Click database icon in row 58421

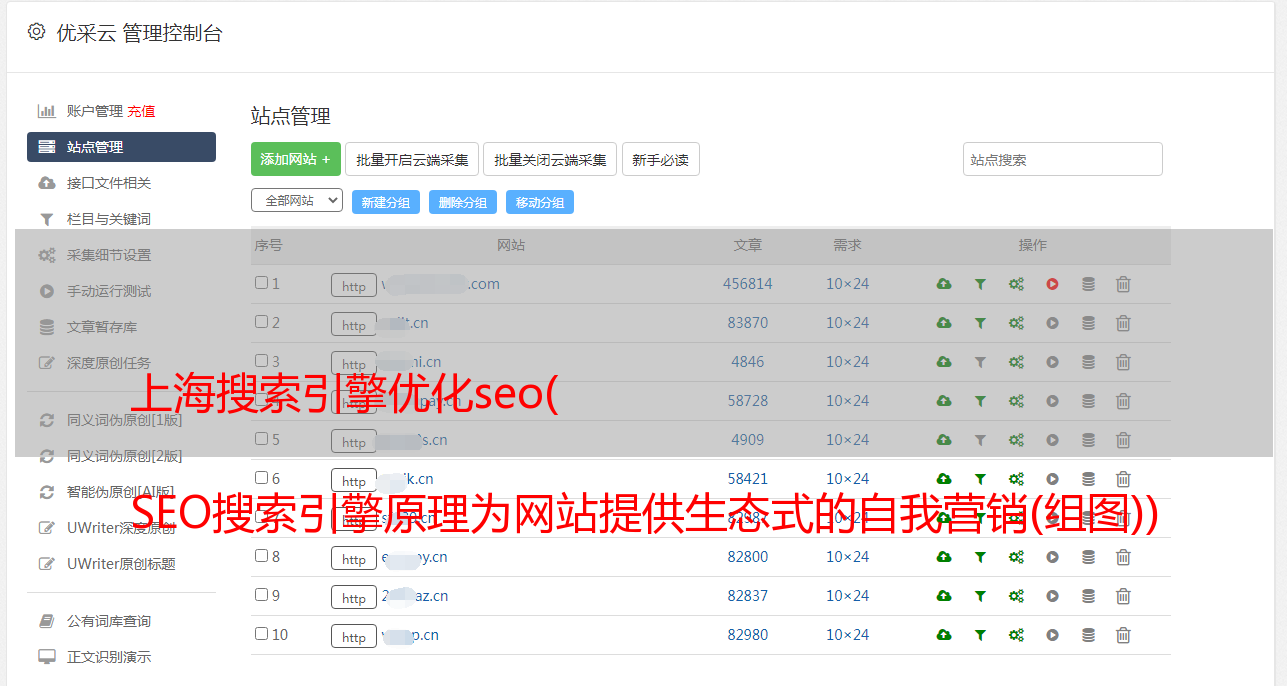point(1088,479)
